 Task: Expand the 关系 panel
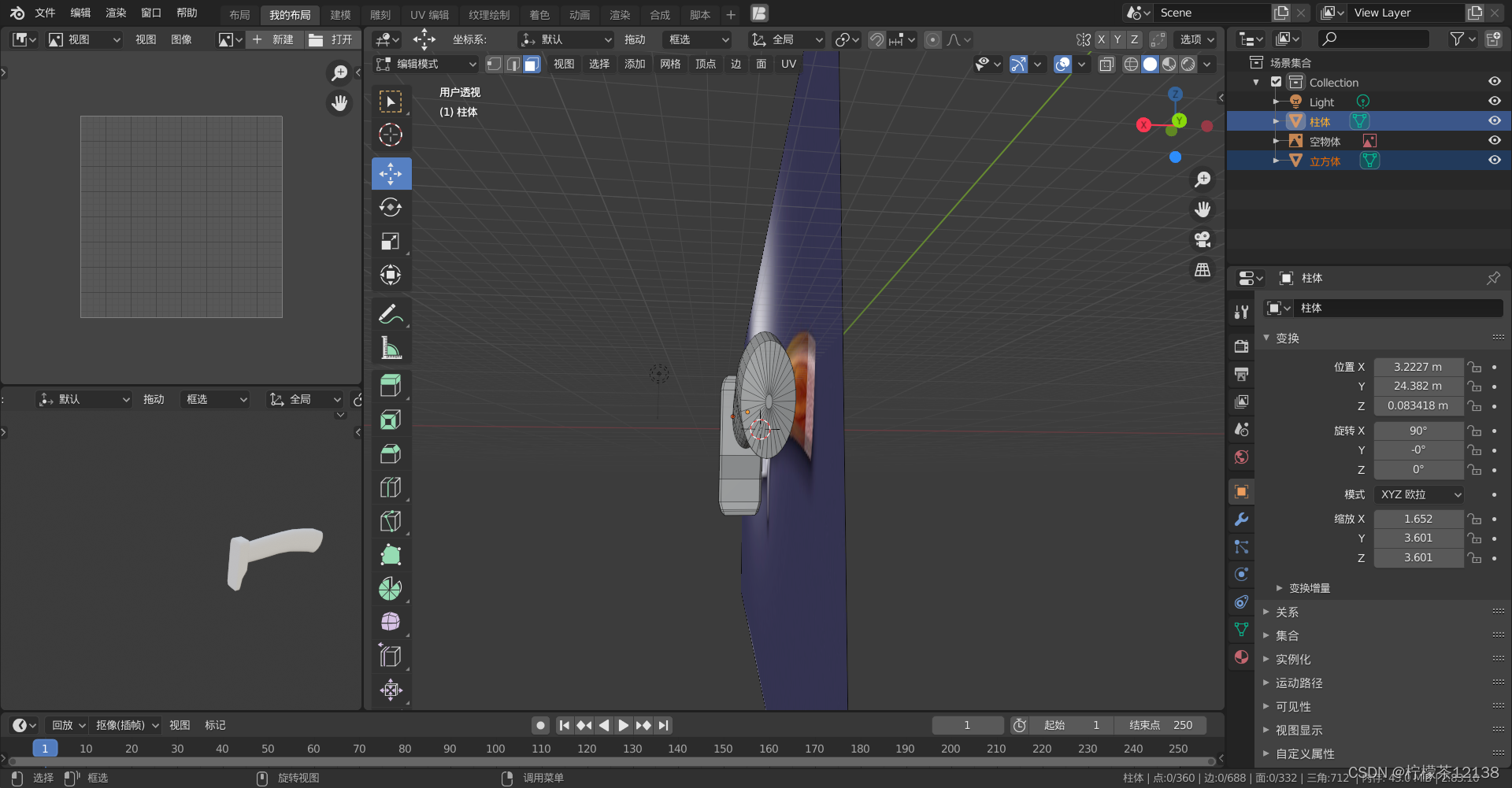[1287, 612]
